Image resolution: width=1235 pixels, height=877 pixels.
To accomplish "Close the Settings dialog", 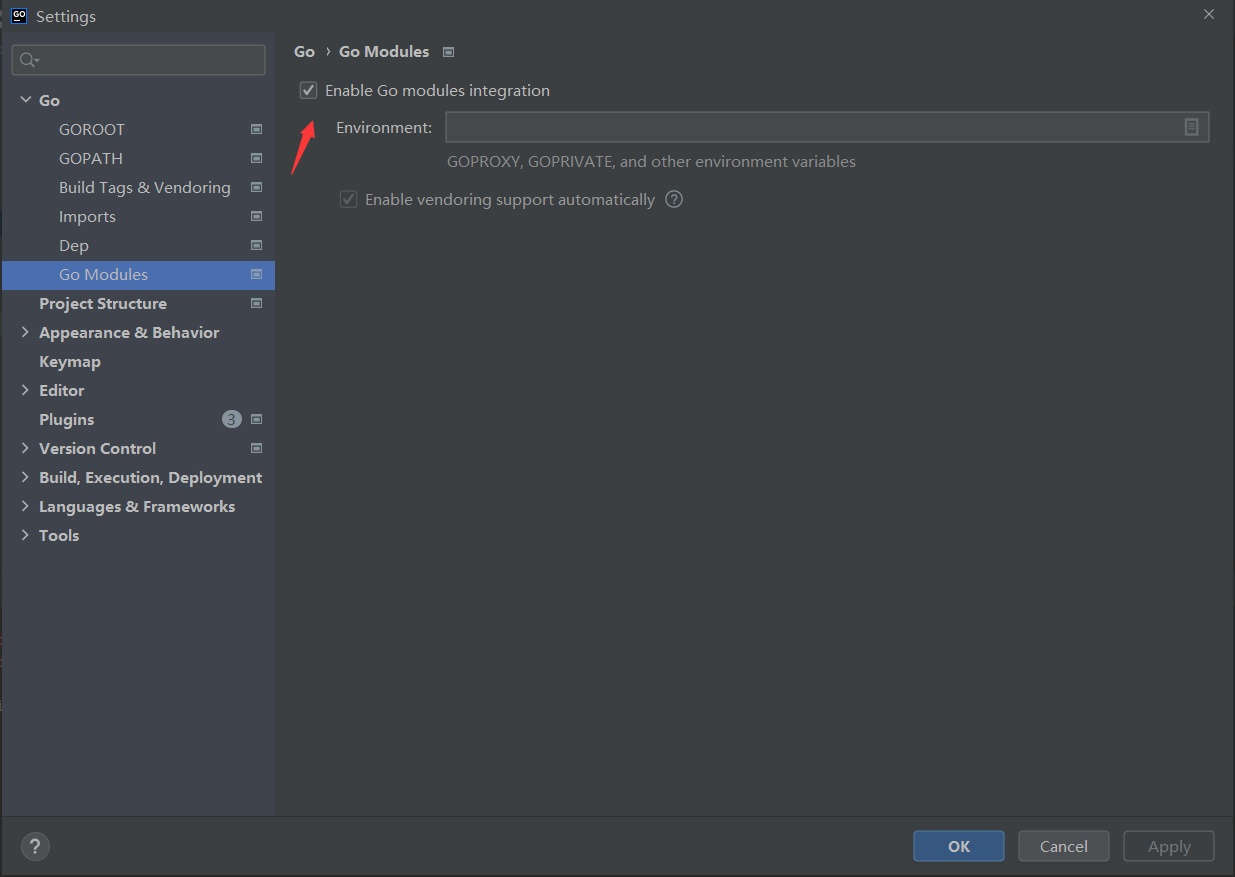I will (x=1208, y=15).
